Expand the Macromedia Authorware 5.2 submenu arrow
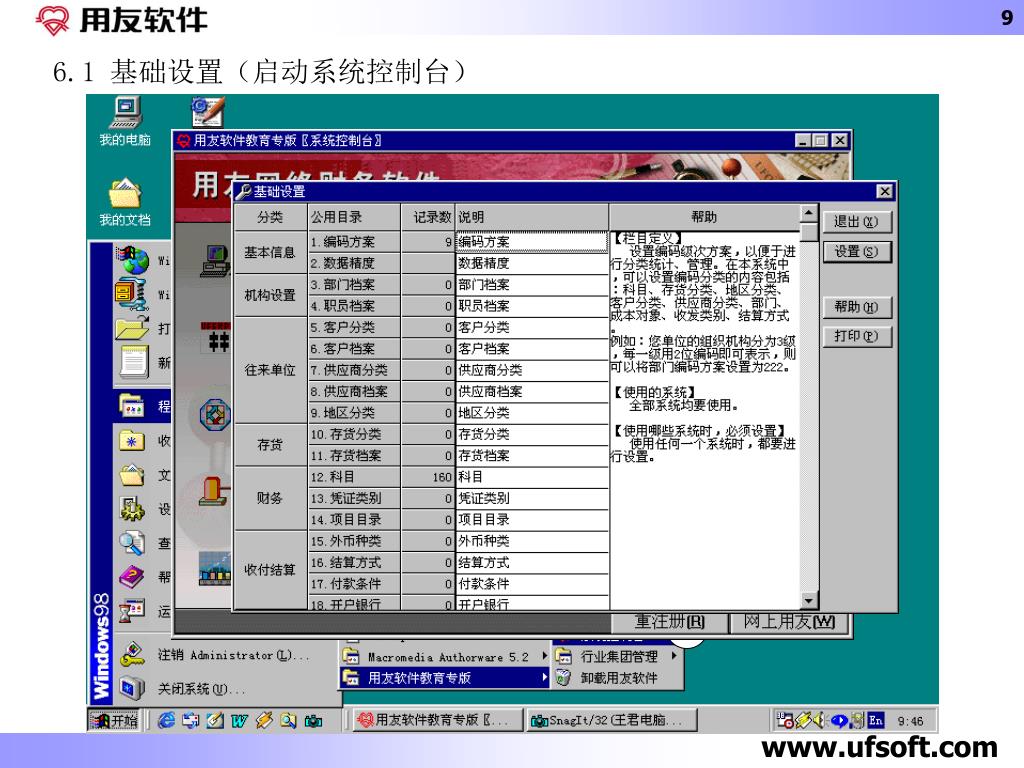Image resolution: width=1024 pixels, height=768 pixels. (544, 656)
